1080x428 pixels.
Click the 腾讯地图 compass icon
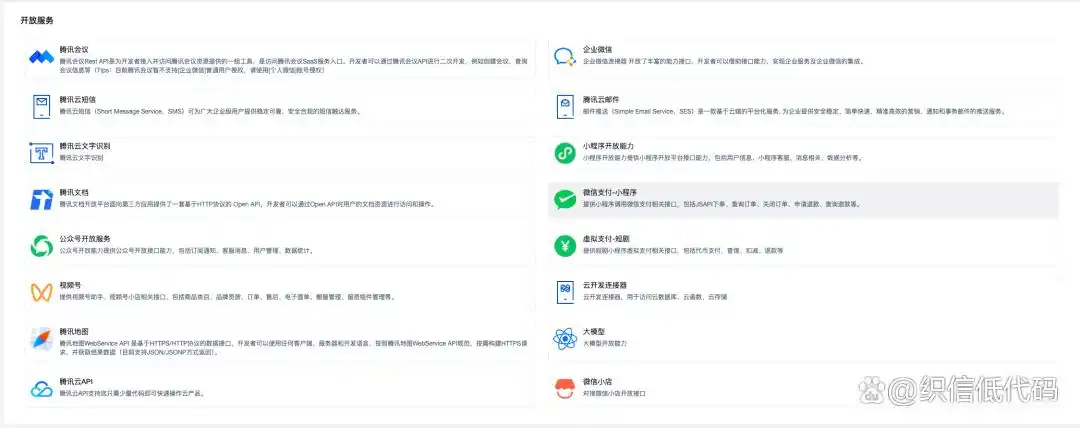coord(41,339)
